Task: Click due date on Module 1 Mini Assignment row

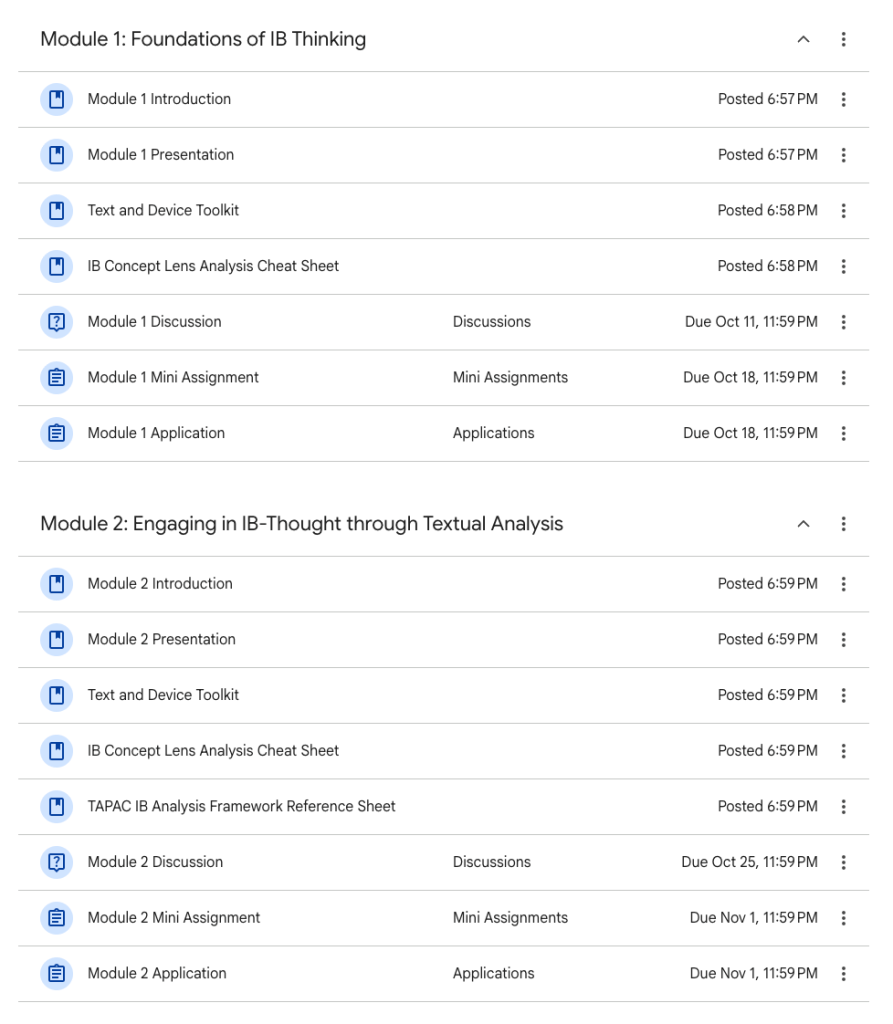Action: point(751,377)
